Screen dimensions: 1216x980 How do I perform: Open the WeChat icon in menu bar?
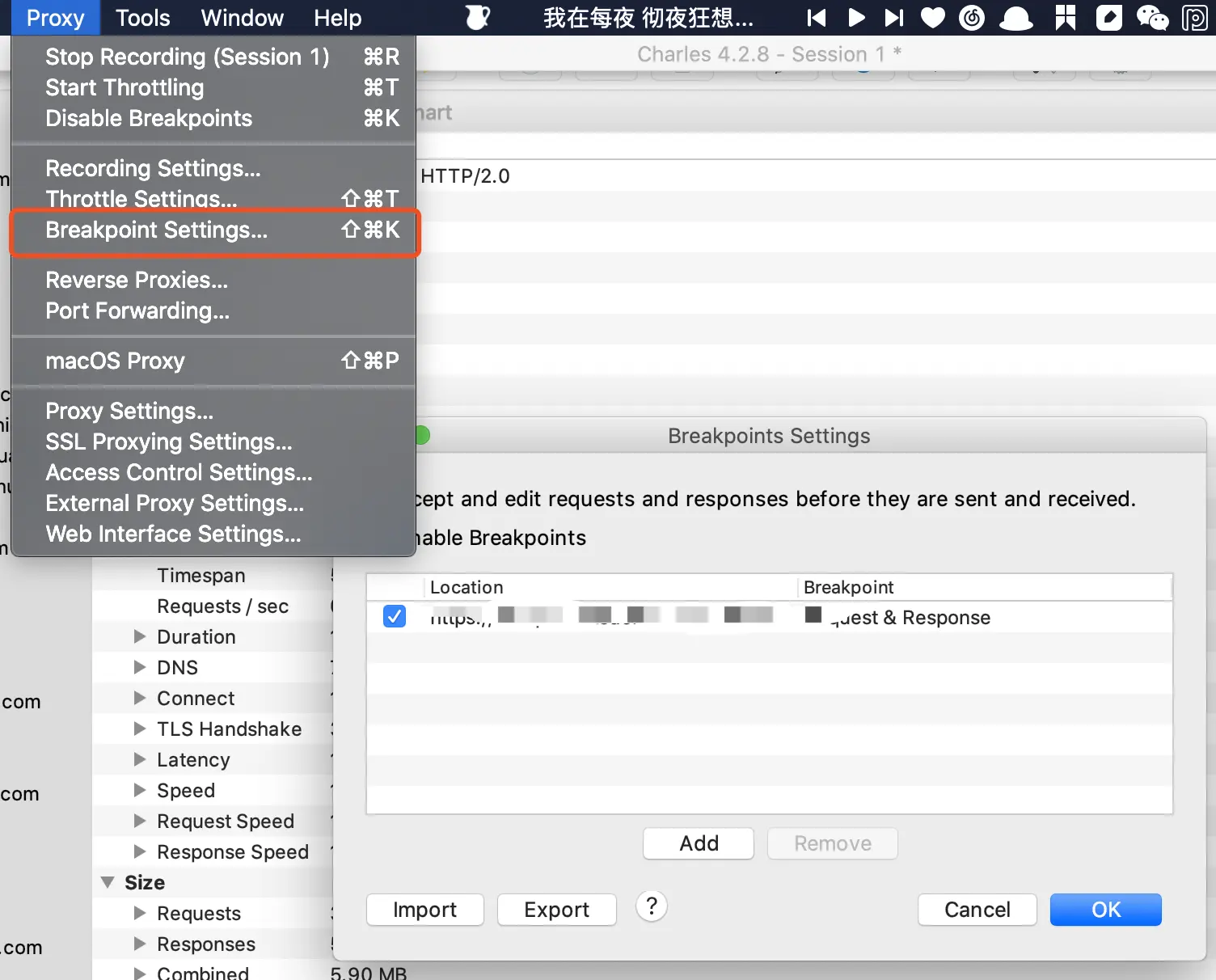pyautogui.click(x=1152, y=18)
